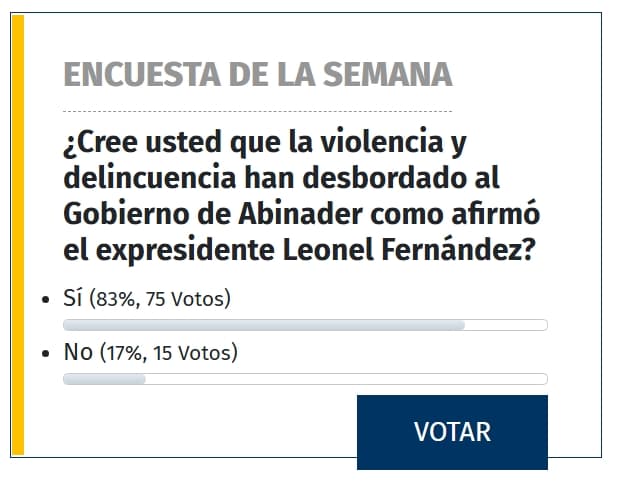Click the word Abinader in the question
This screenshot has width=626, height=487.
pyautogui.click(x=300, y=214)
